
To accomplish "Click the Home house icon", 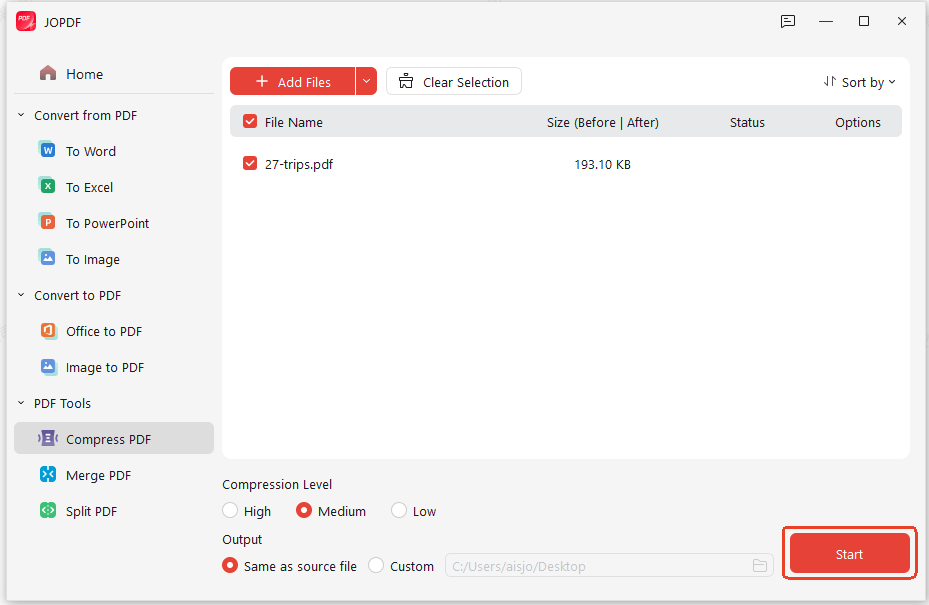I will (x=48, y=73).
